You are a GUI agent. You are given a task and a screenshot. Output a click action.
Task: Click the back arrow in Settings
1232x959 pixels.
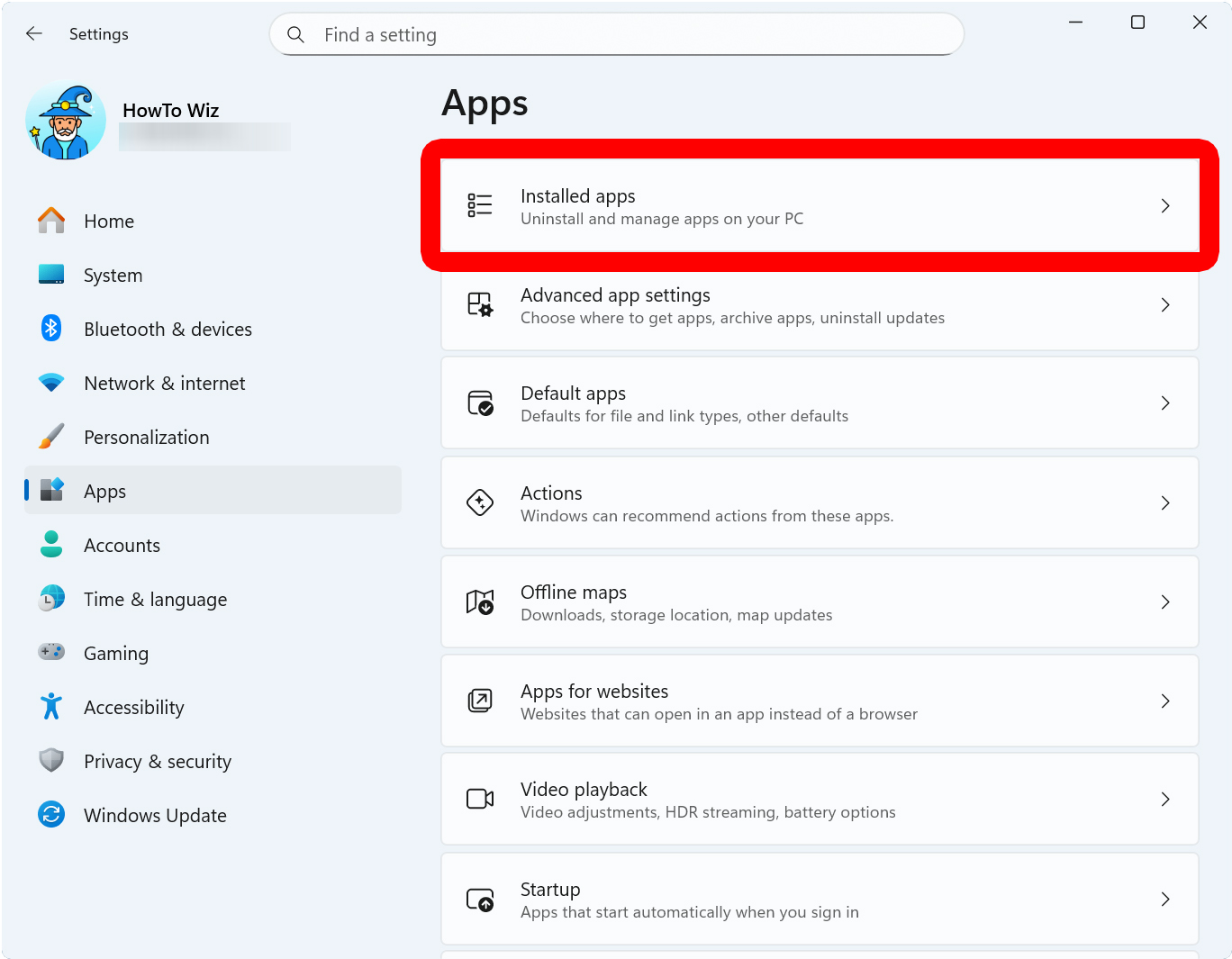click(34, 34)
